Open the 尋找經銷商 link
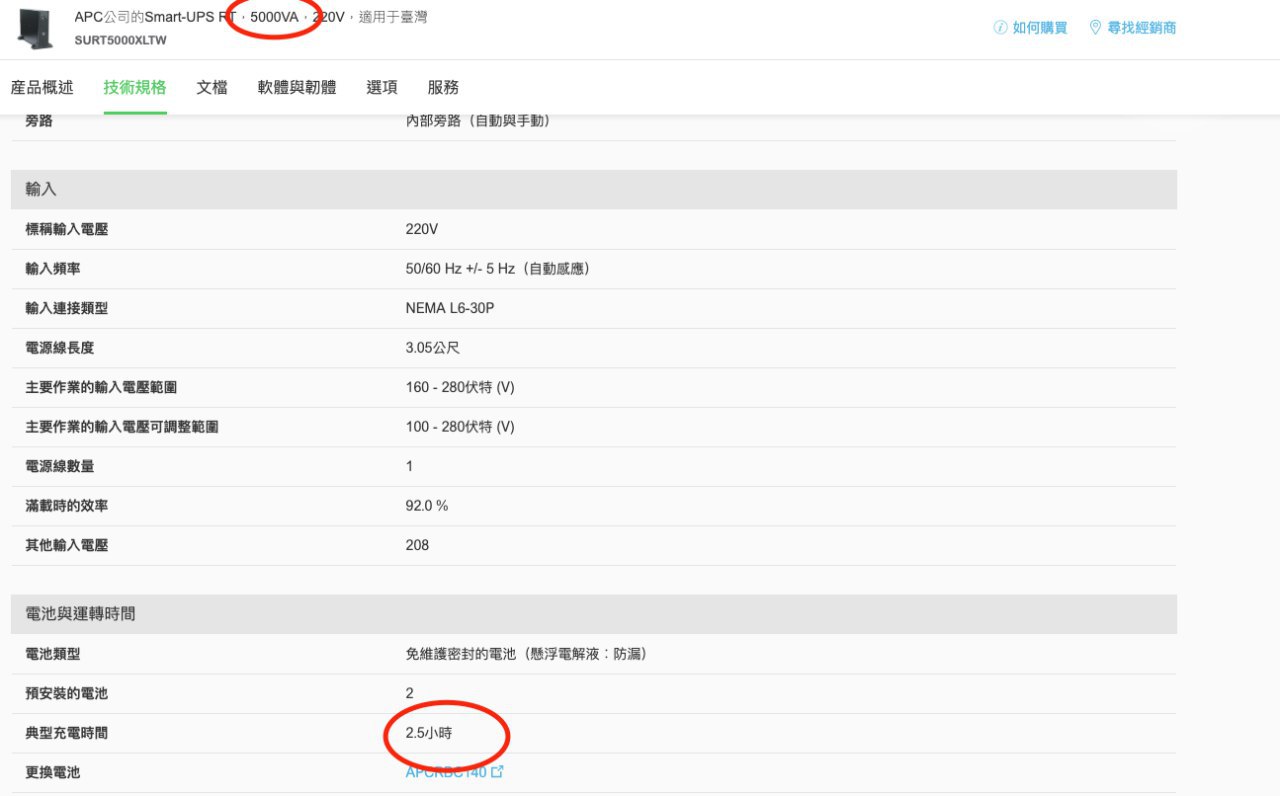This screenshot has height=796, width=1280. coord(1142,28)
